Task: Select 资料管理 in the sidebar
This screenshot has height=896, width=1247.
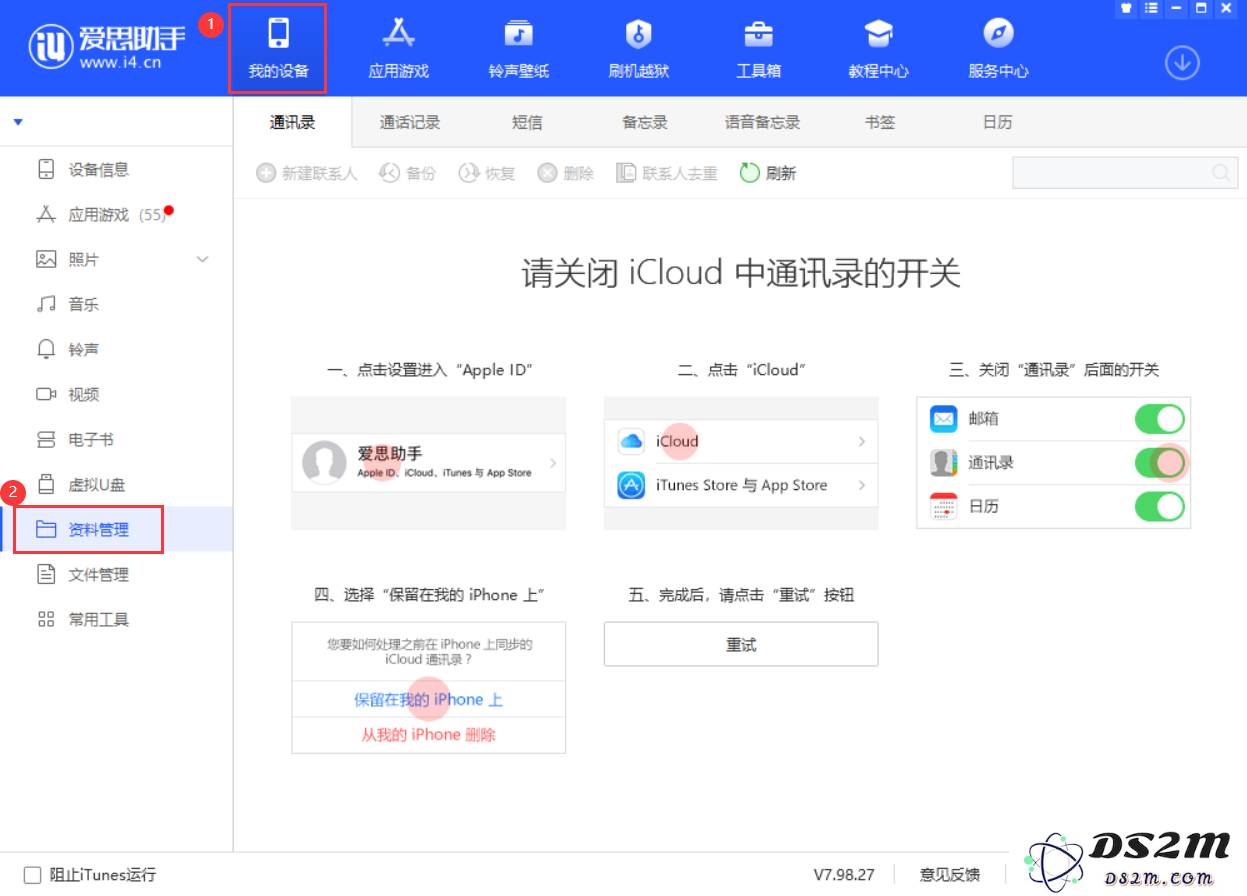Action: (116, 529)
